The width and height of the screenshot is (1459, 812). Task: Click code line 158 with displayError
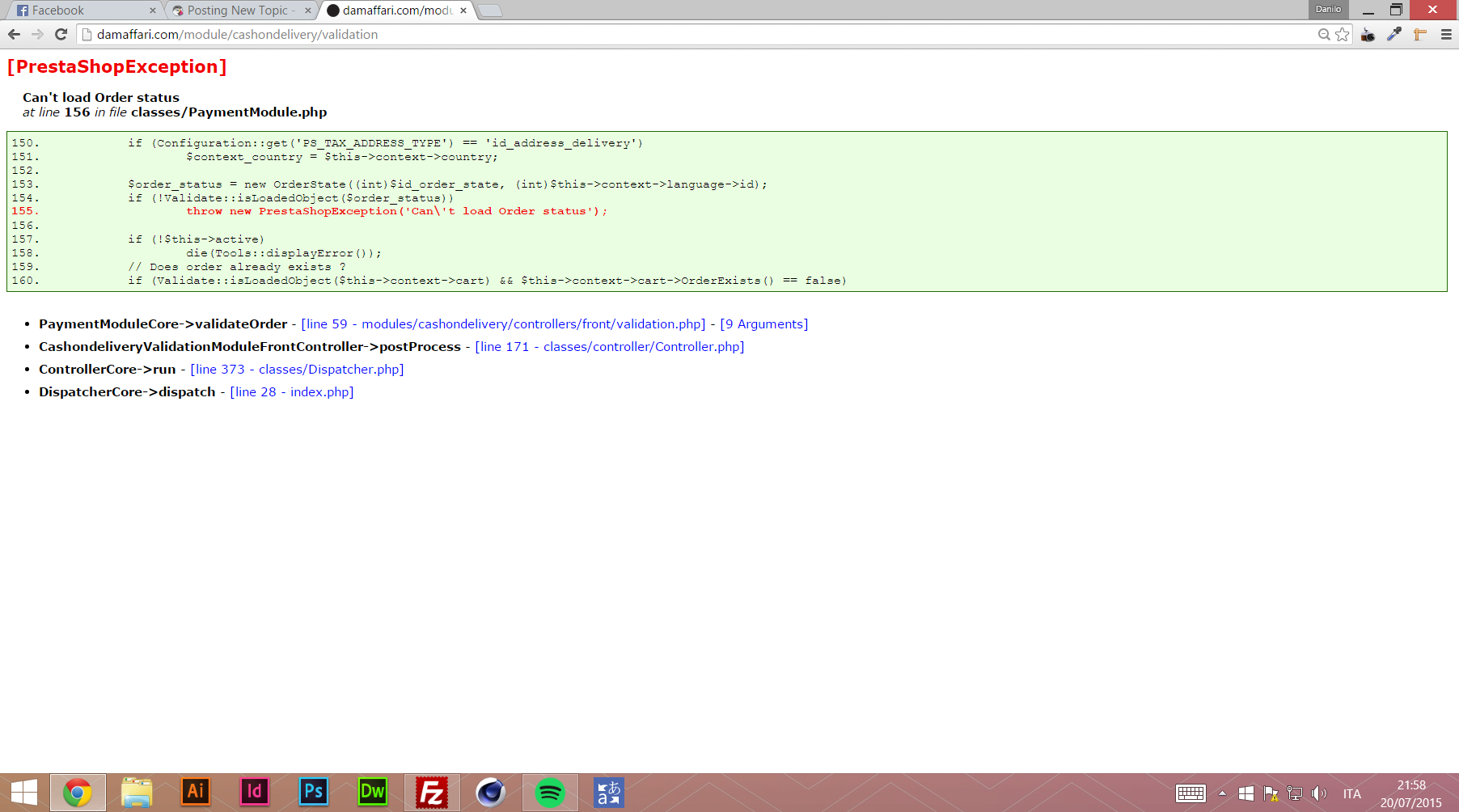[284, 253]
